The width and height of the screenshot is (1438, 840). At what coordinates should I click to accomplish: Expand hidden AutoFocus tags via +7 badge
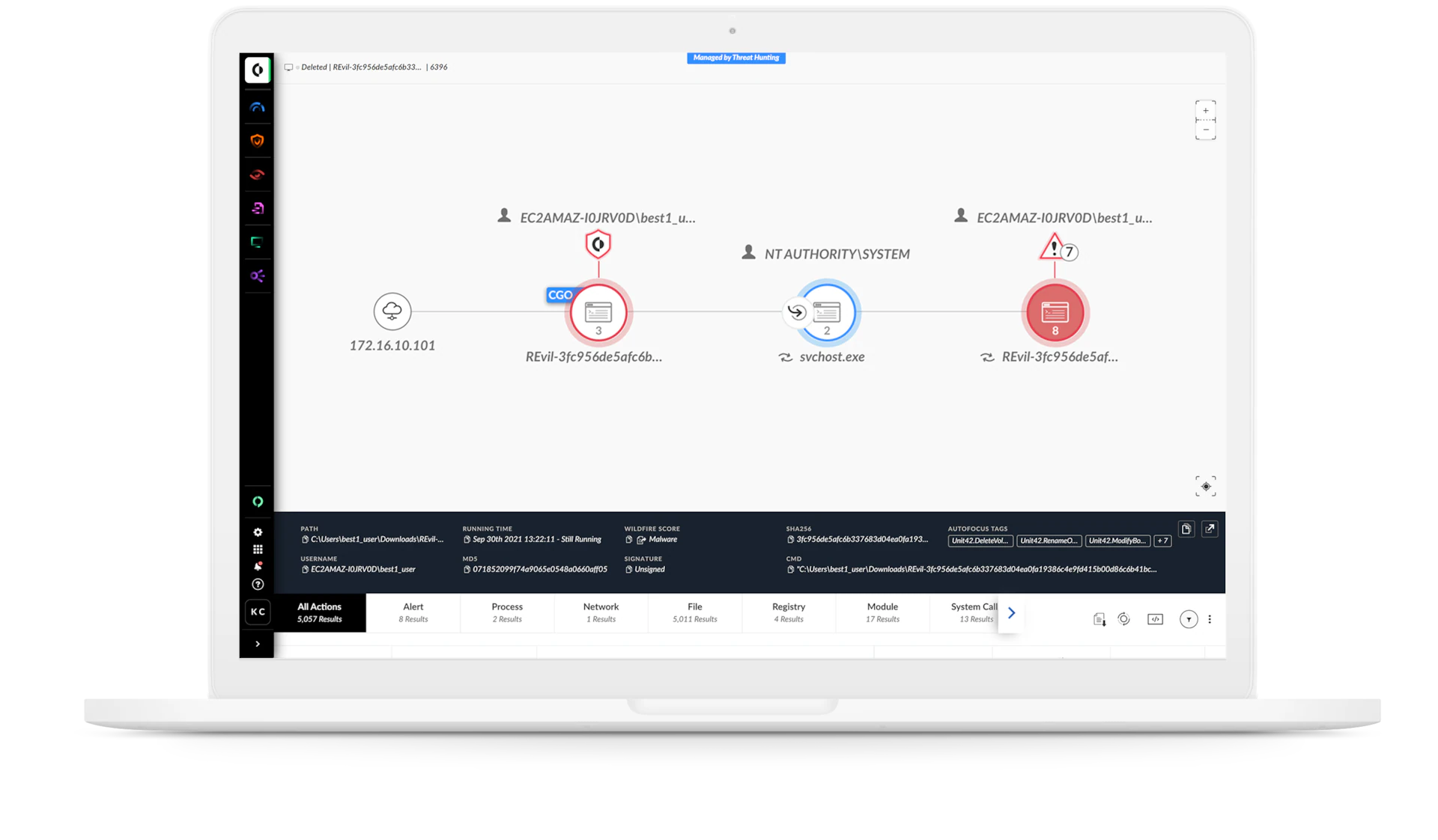click(x=1162, y=541)
